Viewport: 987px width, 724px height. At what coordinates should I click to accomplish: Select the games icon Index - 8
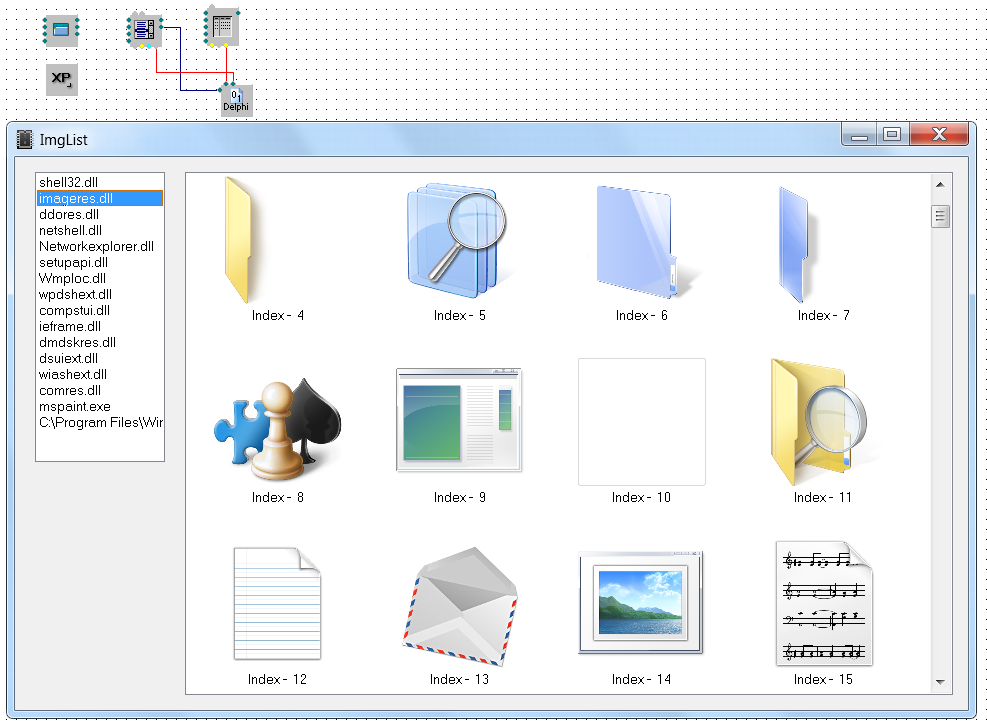pos(277,429)
